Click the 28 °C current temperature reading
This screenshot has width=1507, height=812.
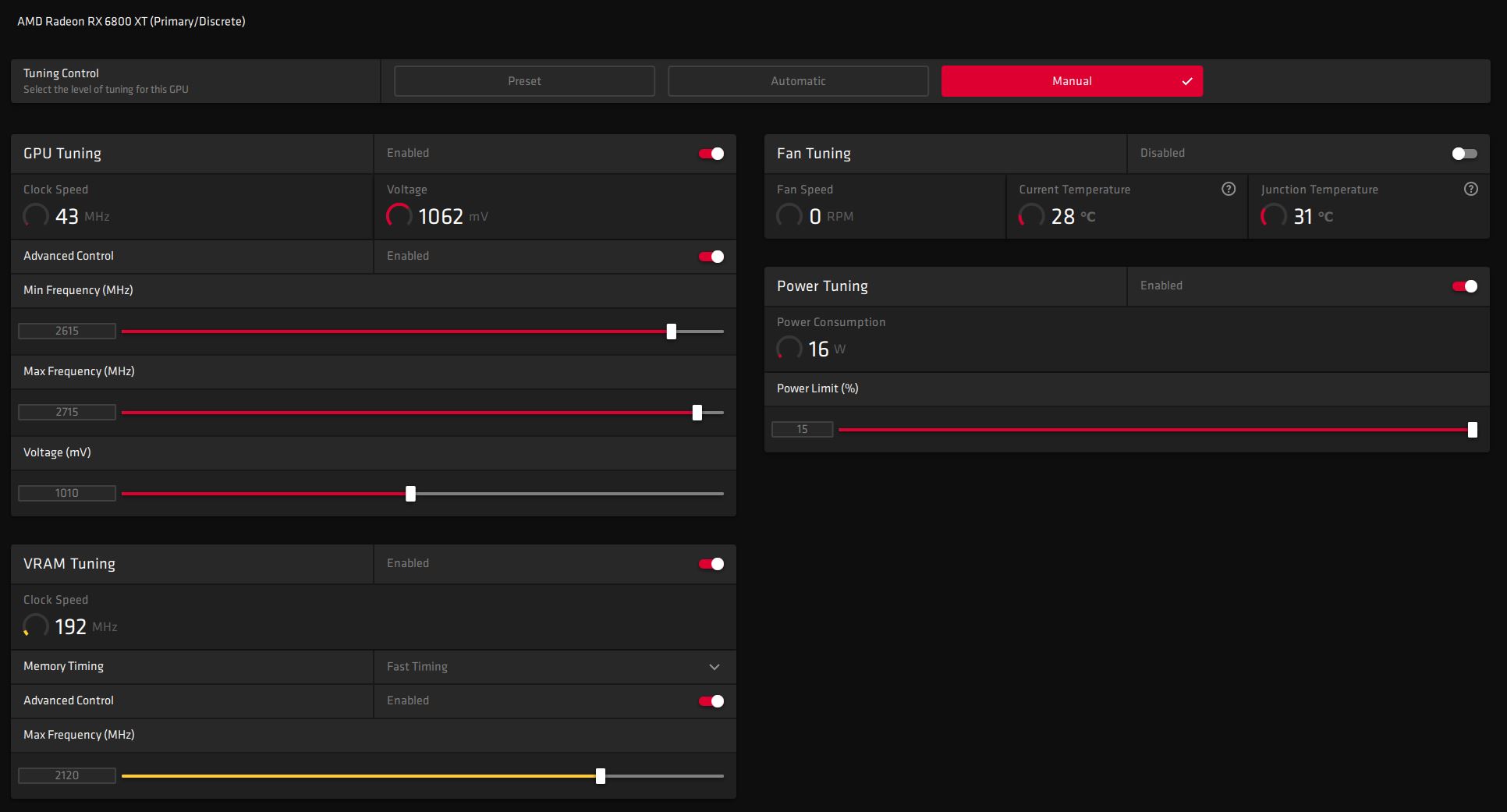pos(1073,216)
